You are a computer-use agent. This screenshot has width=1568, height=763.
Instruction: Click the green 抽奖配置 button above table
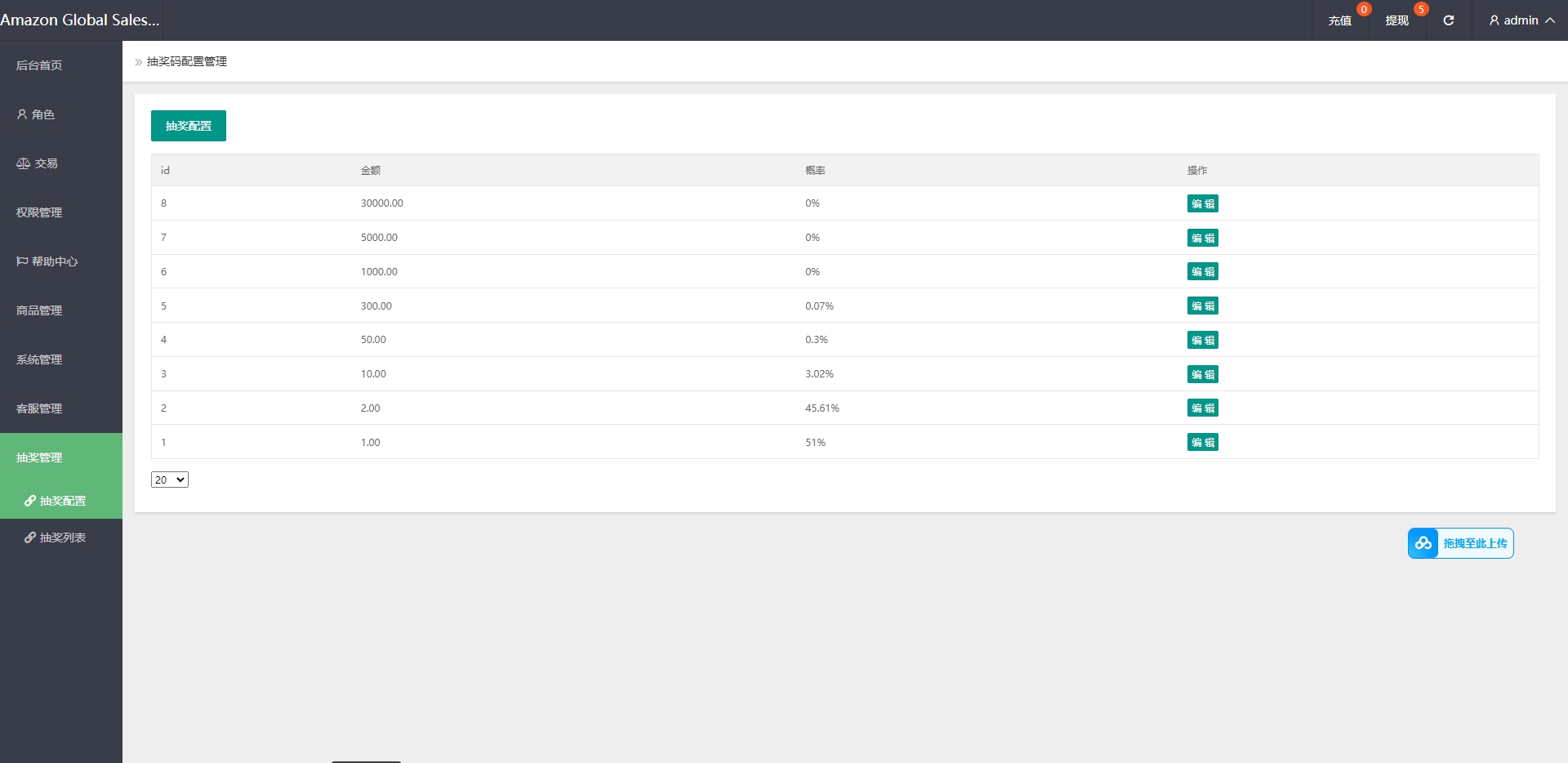point(189,126)
